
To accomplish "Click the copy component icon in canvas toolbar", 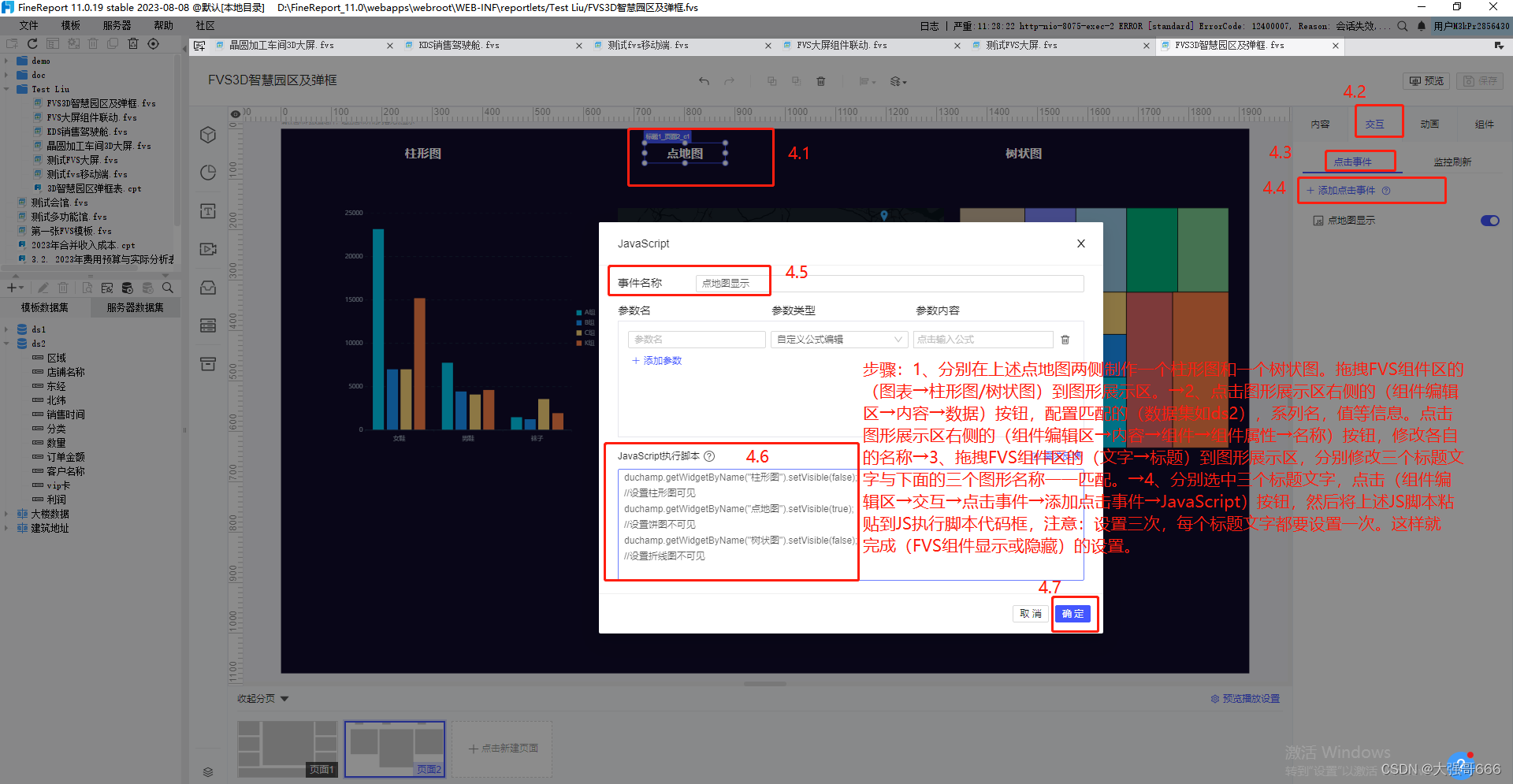I will [771, 81].
